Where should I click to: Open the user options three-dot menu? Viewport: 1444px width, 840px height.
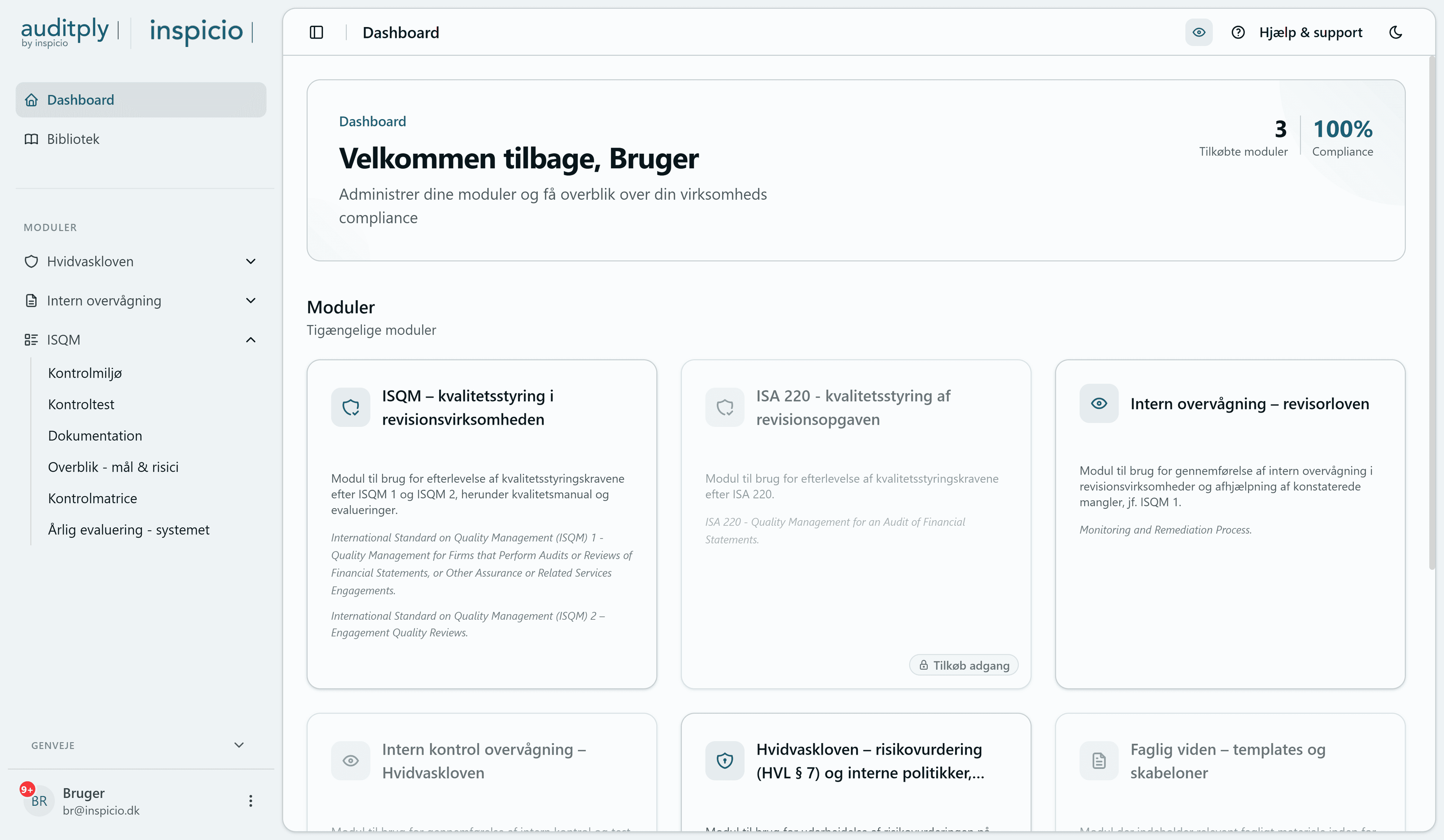click(250, 801)
